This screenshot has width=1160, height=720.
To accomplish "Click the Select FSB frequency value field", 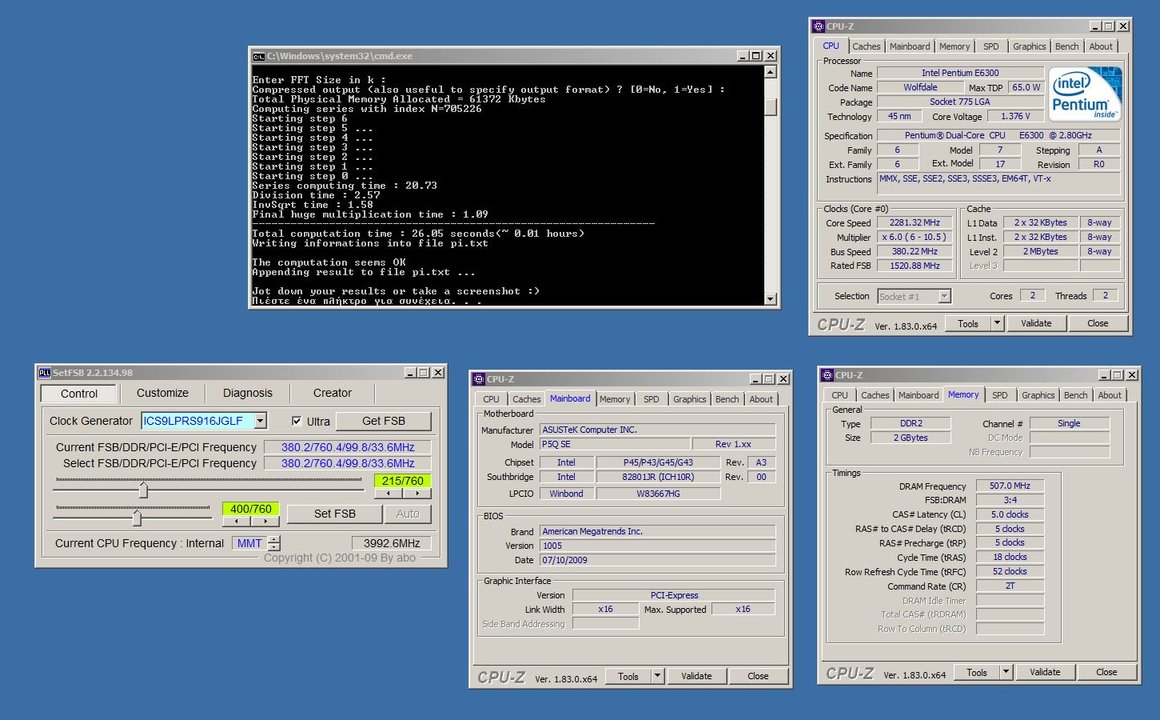I will [x=347, y=463].
